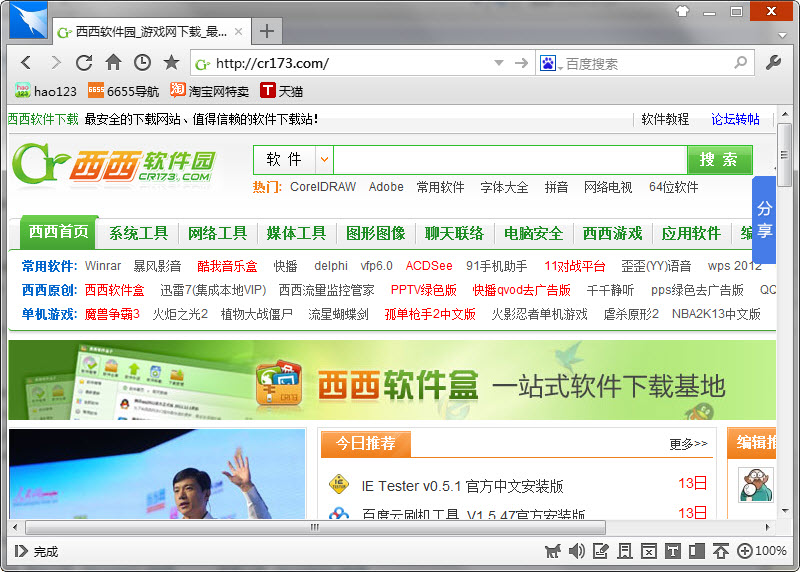Select the 媒体工具 navigation tab

(x=296, y=233)
